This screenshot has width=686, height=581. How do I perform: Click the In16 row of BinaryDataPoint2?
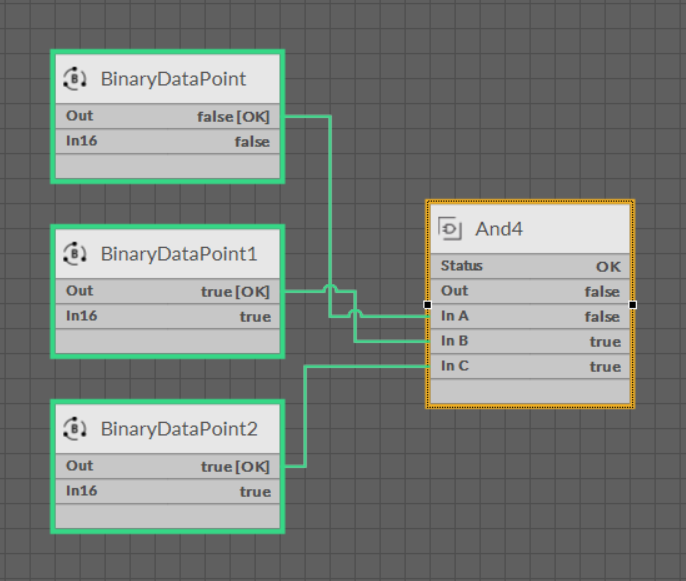[x=168, y=491]
